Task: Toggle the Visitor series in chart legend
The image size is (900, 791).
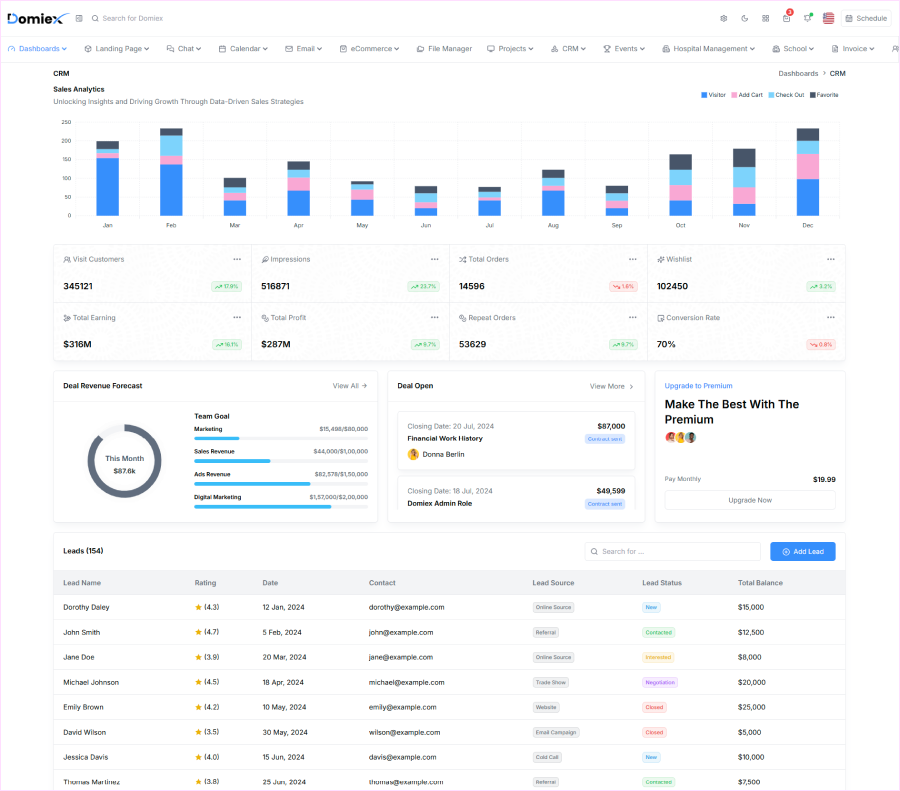Action: click(710, 94)
